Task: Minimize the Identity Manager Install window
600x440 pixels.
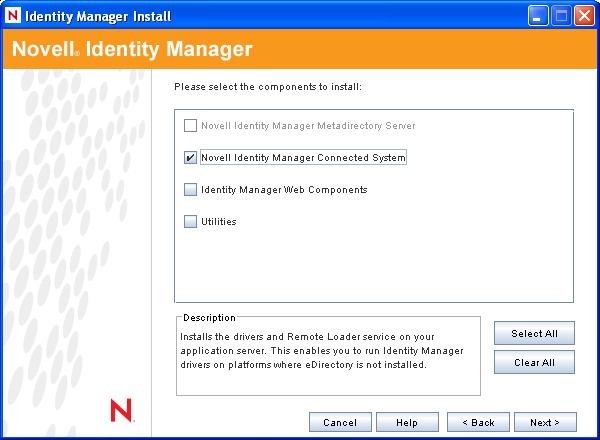Action: 538,16
